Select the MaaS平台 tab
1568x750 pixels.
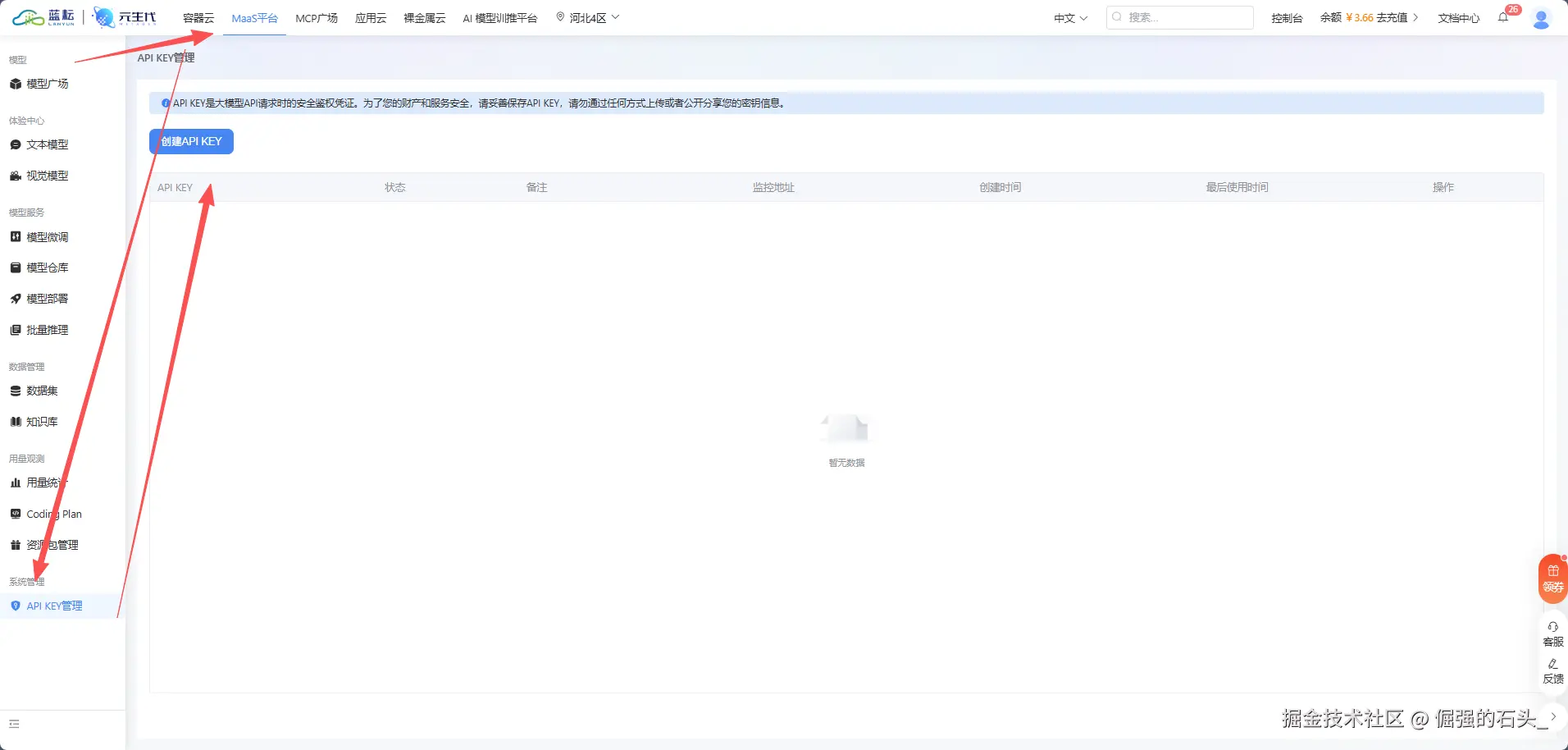tap(254, 18)
